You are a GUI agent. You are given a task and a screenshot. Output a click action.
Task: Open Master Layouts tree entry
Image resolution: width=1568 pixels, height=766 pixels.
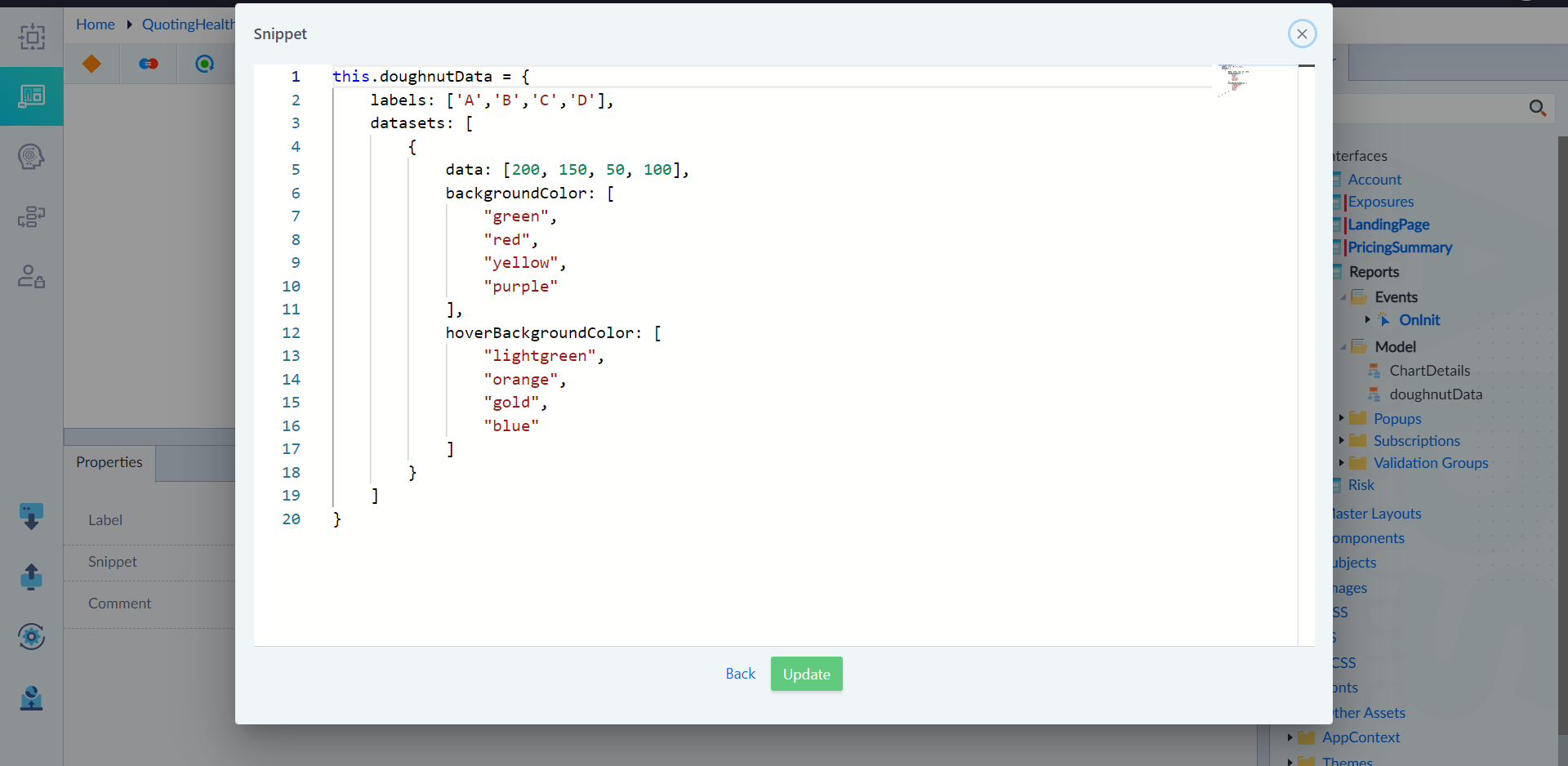(1377, 514)
